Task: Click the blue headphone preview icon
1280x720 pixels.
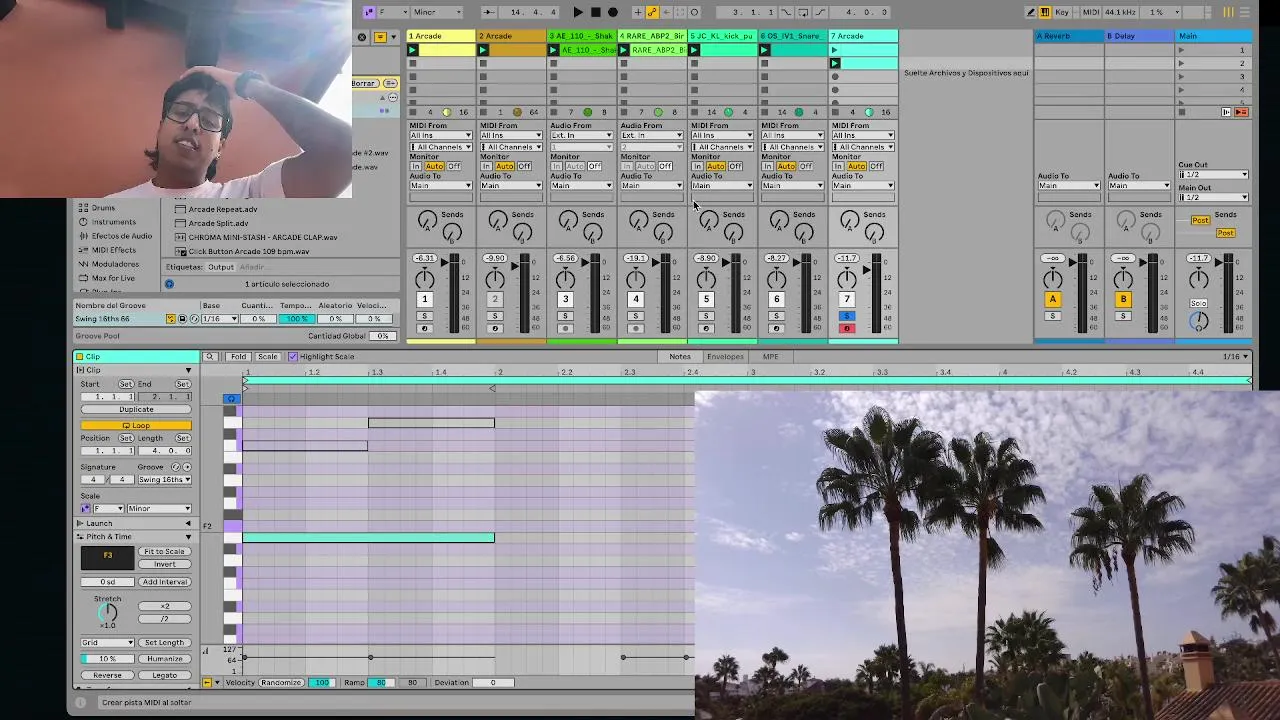Action: coord(231,399)
